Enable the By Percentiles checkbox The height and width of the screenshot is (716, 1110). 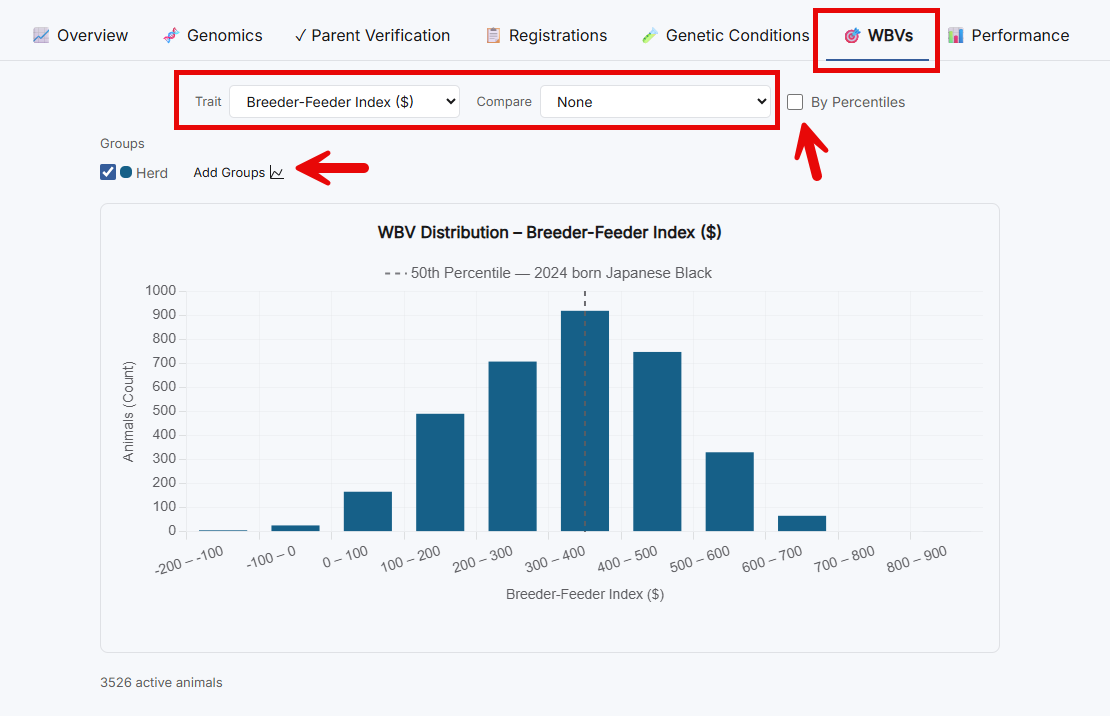click(x=795, y=102)
